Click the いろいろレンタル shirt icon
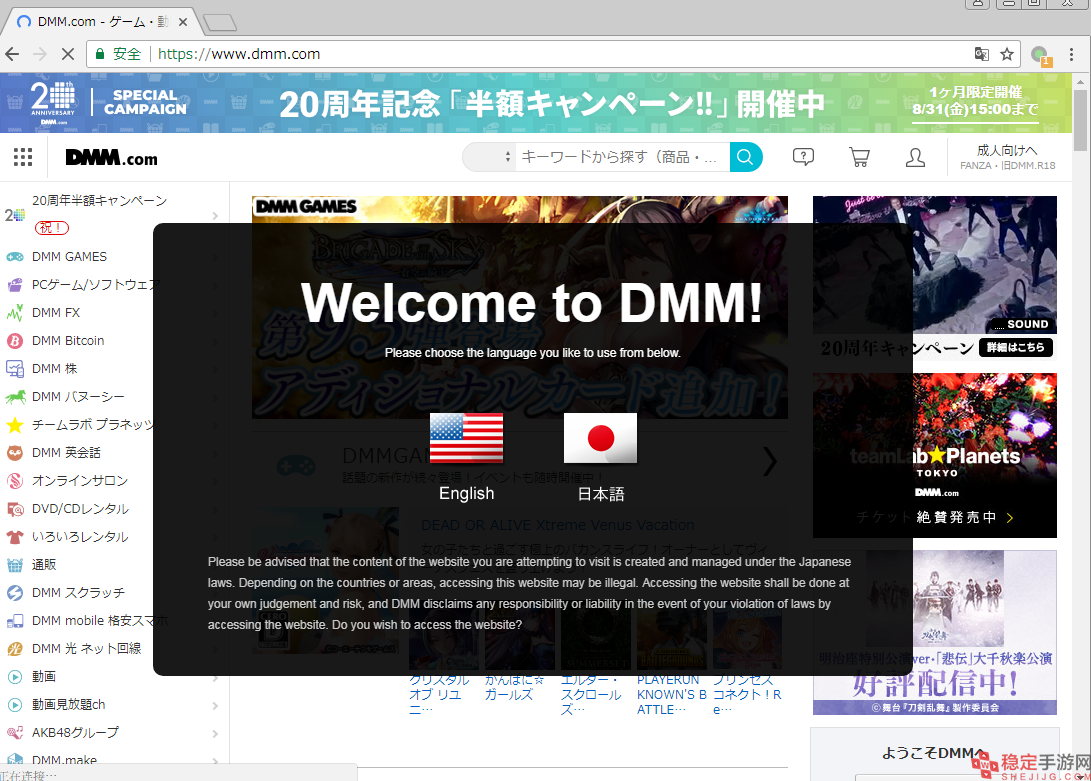1091x781 pixels. coord(15,537)
